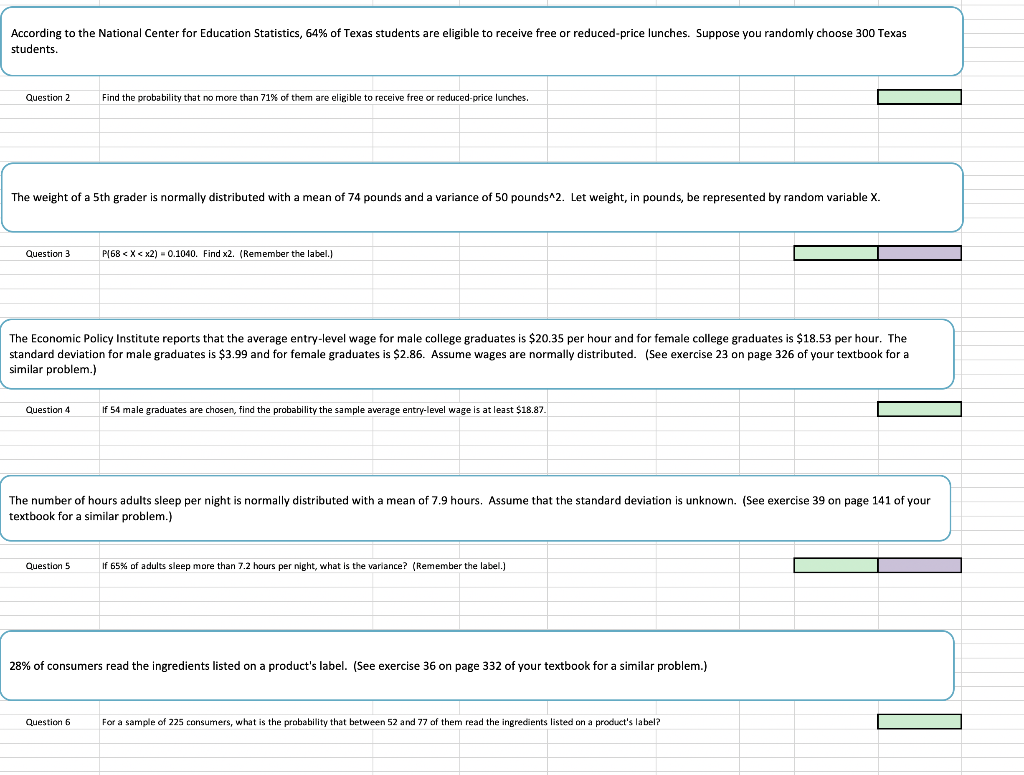Select the Economic Policy Institute text box
1024x775 pixels.
(x=477, y=354)
